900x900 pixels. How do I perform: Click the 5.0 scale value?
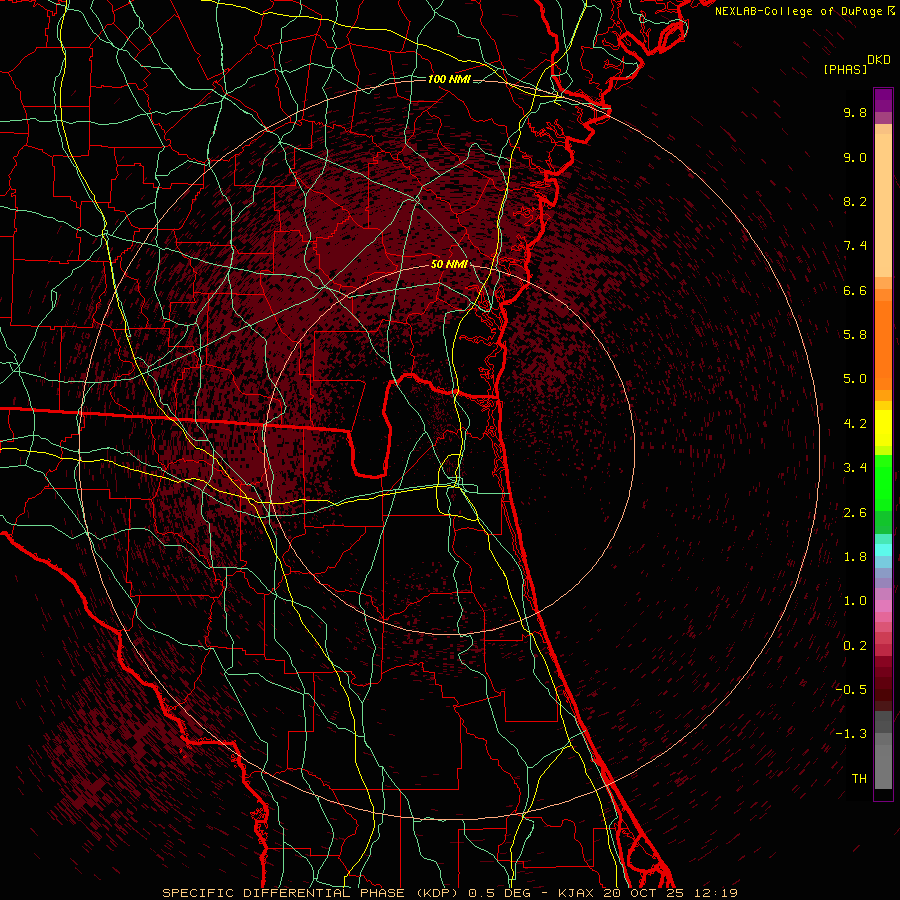pyautogui.click(x=855, y=379)
